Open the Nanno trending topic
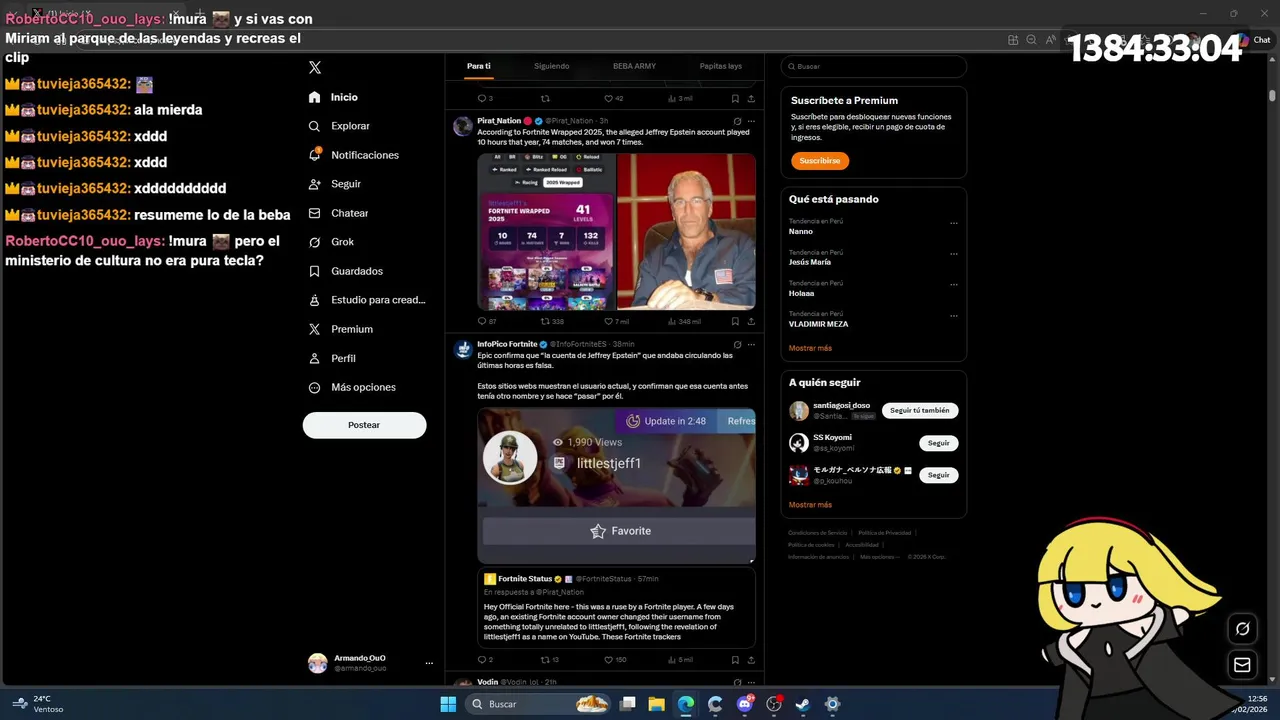Screen dimensions: 1280x720 (x=801, y=231)
